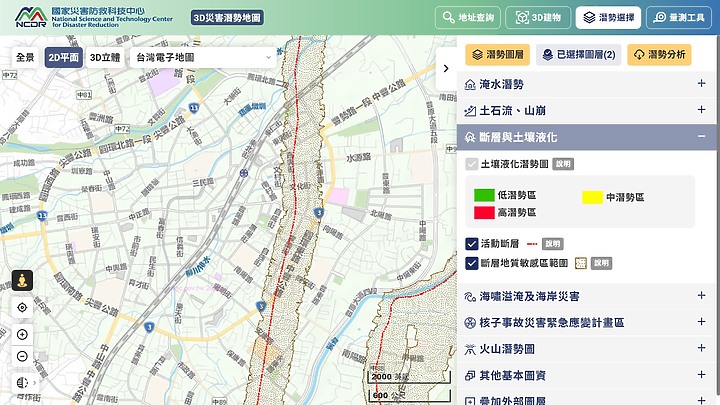Click the 水源路 label on map
The image size is (720, 405).
[358, 158]
